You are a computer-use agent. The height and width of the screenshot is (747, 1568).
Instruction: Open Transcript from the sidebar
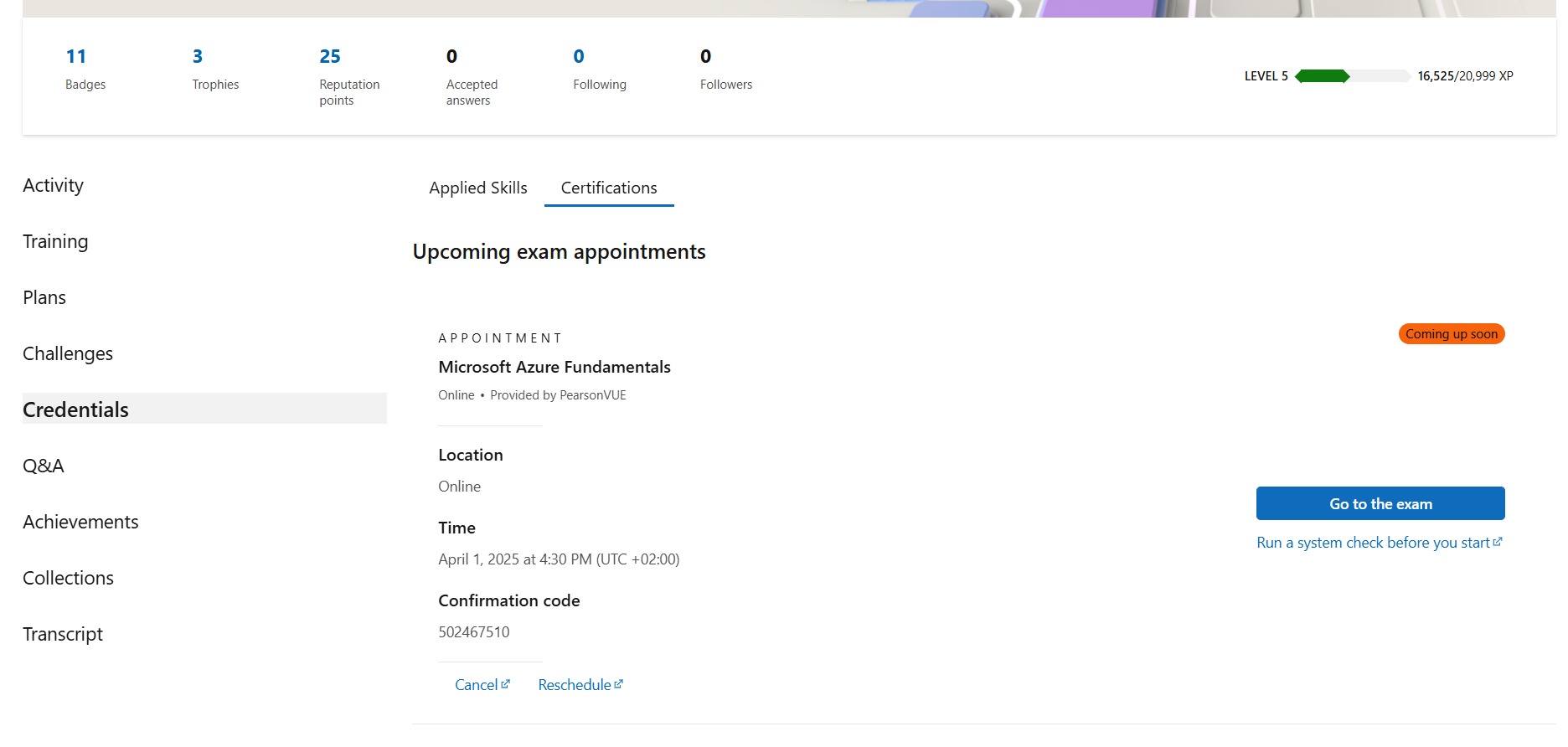point(63,634)
